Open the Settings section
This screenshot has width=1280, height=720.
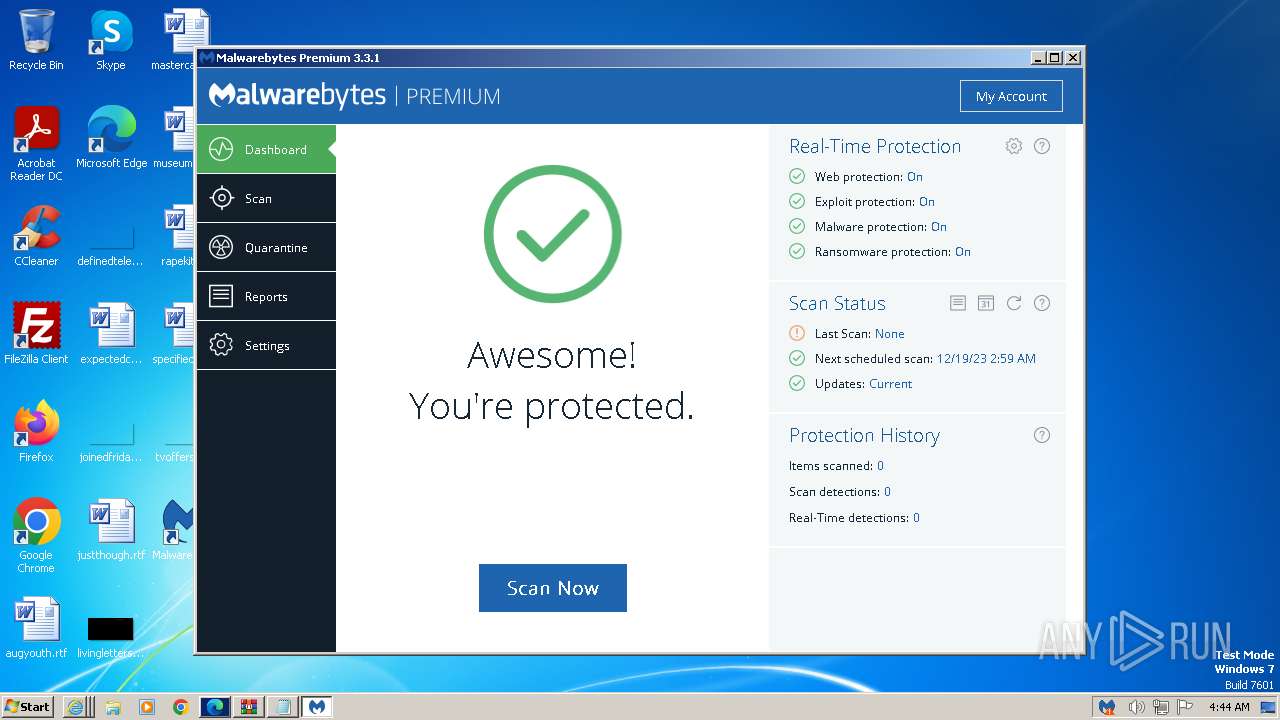click(266, 346)
